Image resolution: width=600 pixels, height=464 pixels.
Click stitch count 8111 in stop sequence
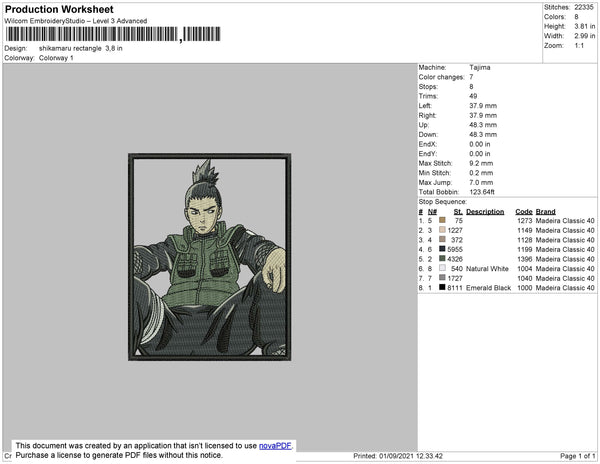[455, 288]
